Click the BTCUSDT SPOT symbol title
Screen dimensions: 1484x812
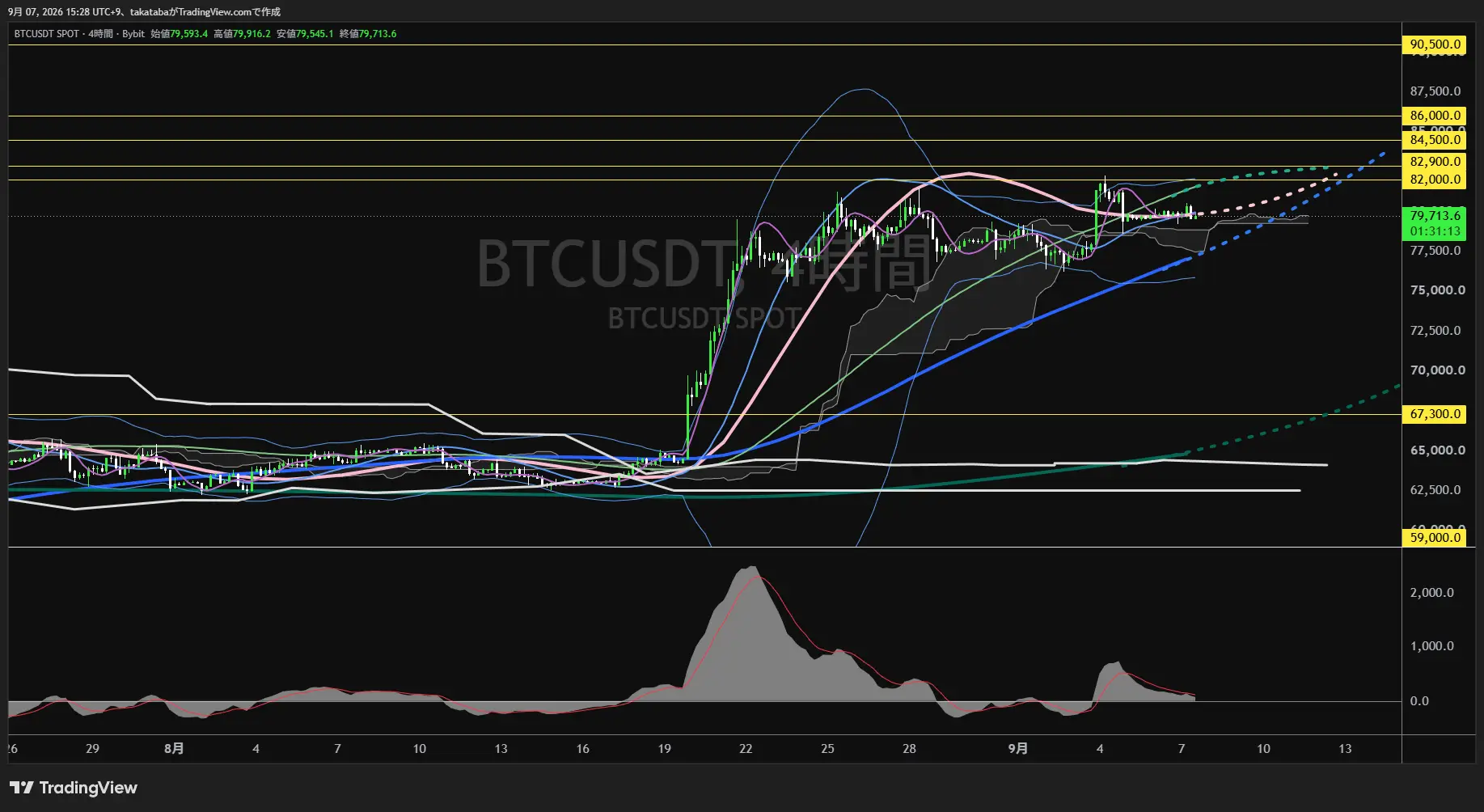[x=47, y=34]
